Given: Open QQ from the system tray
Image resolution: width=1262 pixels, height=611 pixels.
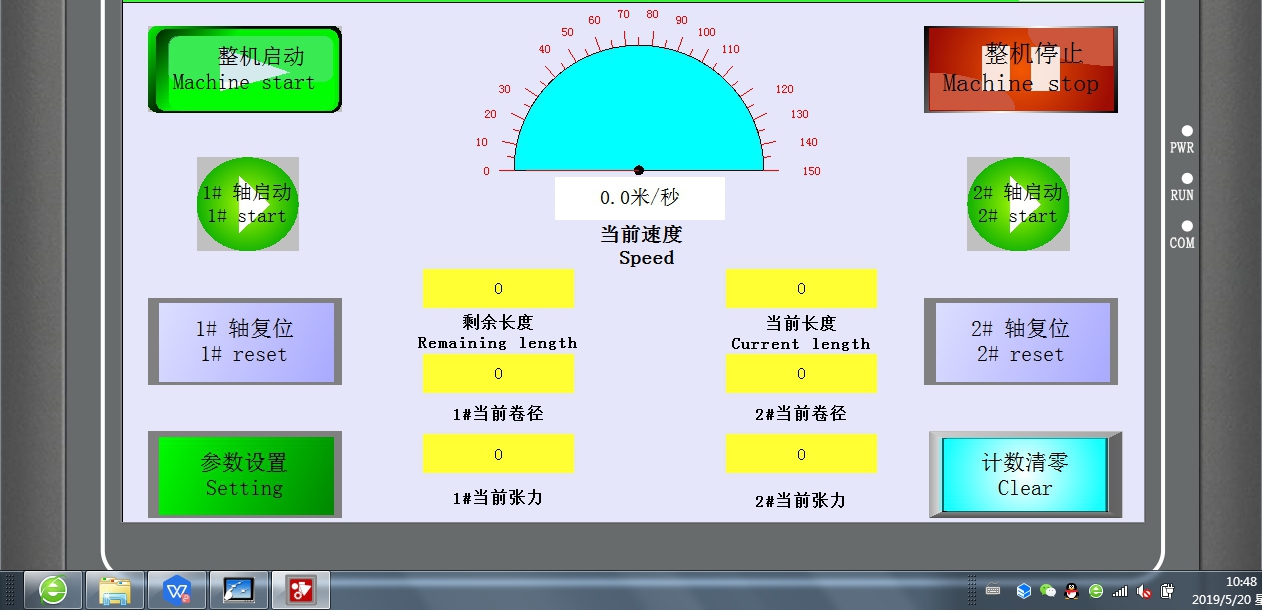Looking at the screenshot, I should pos(1071,591).
